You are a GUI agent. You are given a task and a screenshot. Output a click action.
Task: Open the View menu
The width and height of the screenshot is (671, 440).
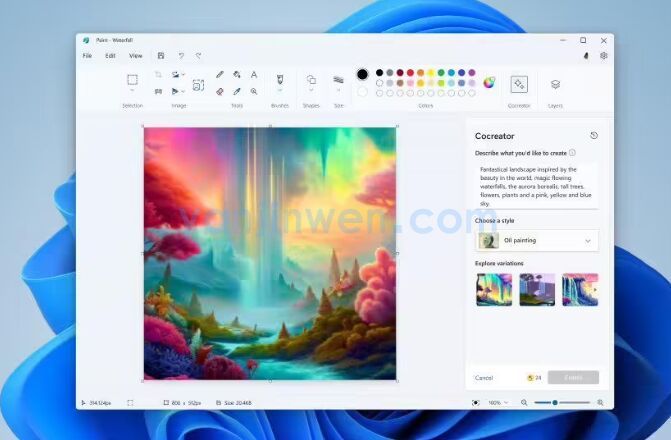pyautogui.click(x=136, y=56)
